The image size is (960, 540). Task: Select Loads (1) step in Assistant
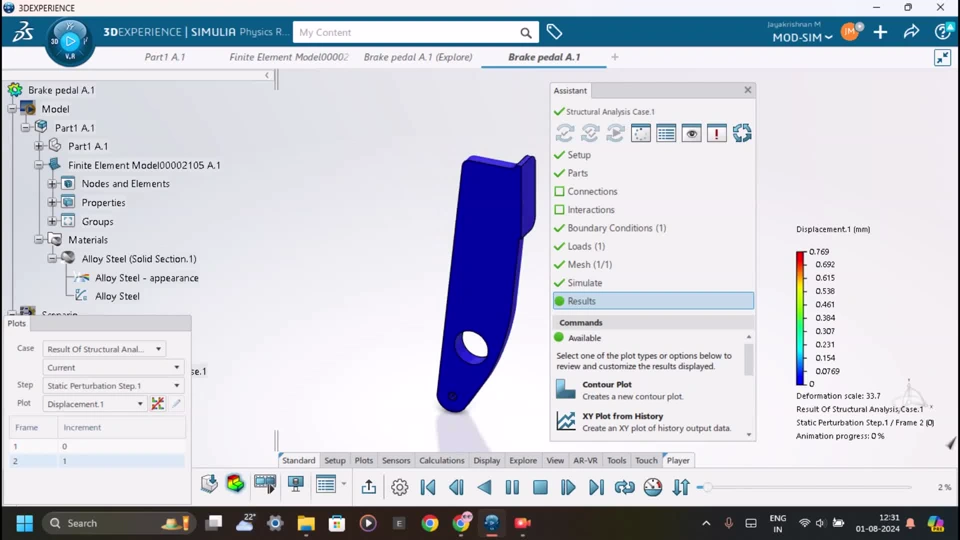(586, 246)
